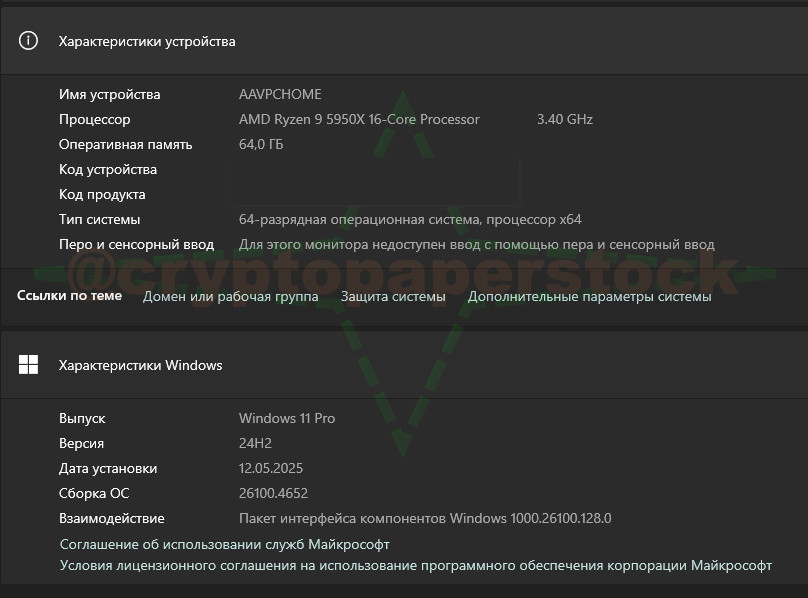Screen dimensions: 808x598
Task: Click the 64,0 ГБ memory value
Action: click(x=261, y=144)
